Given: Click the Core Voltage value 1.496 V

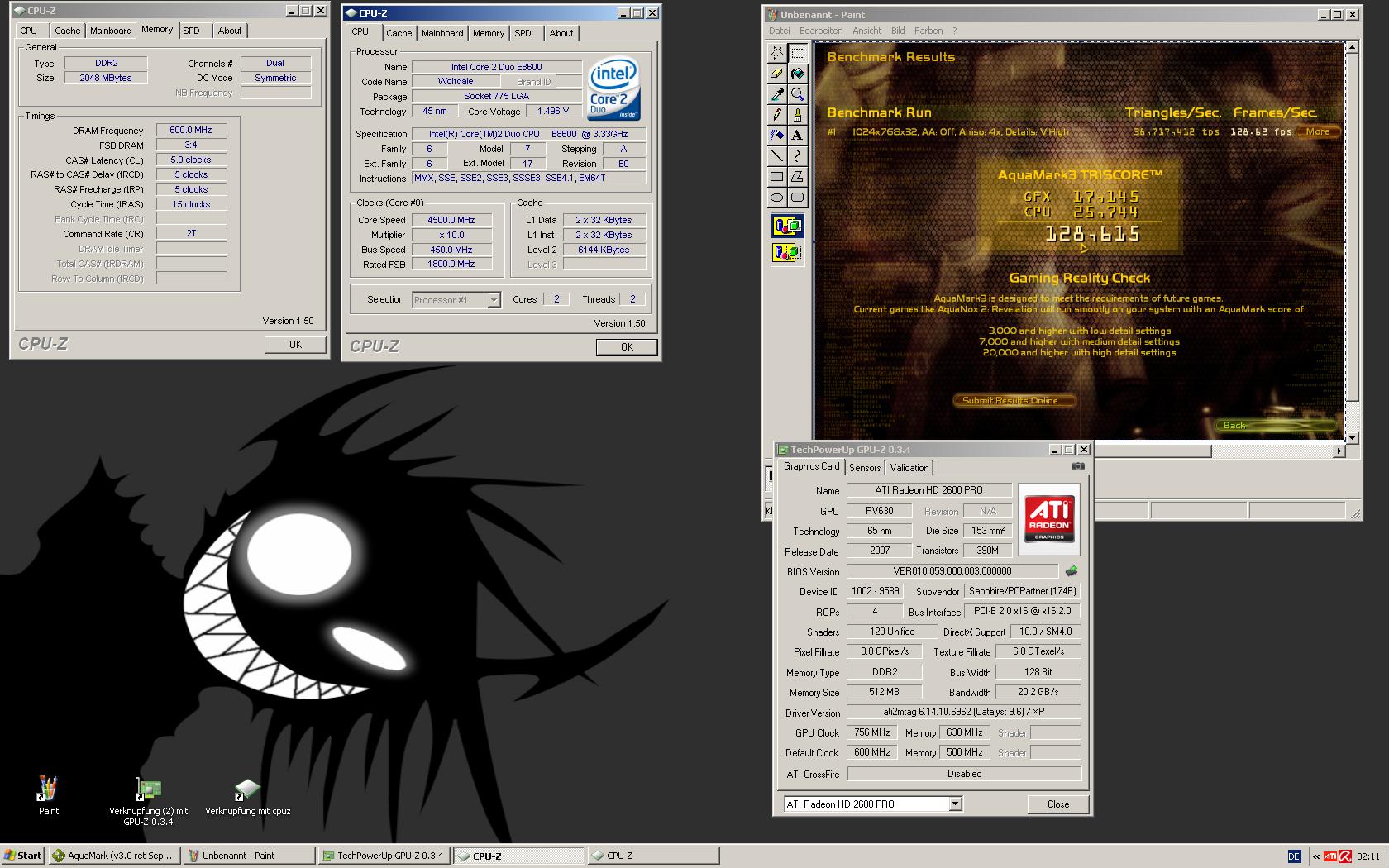Looking at the screenshot, I should point(553,111).
